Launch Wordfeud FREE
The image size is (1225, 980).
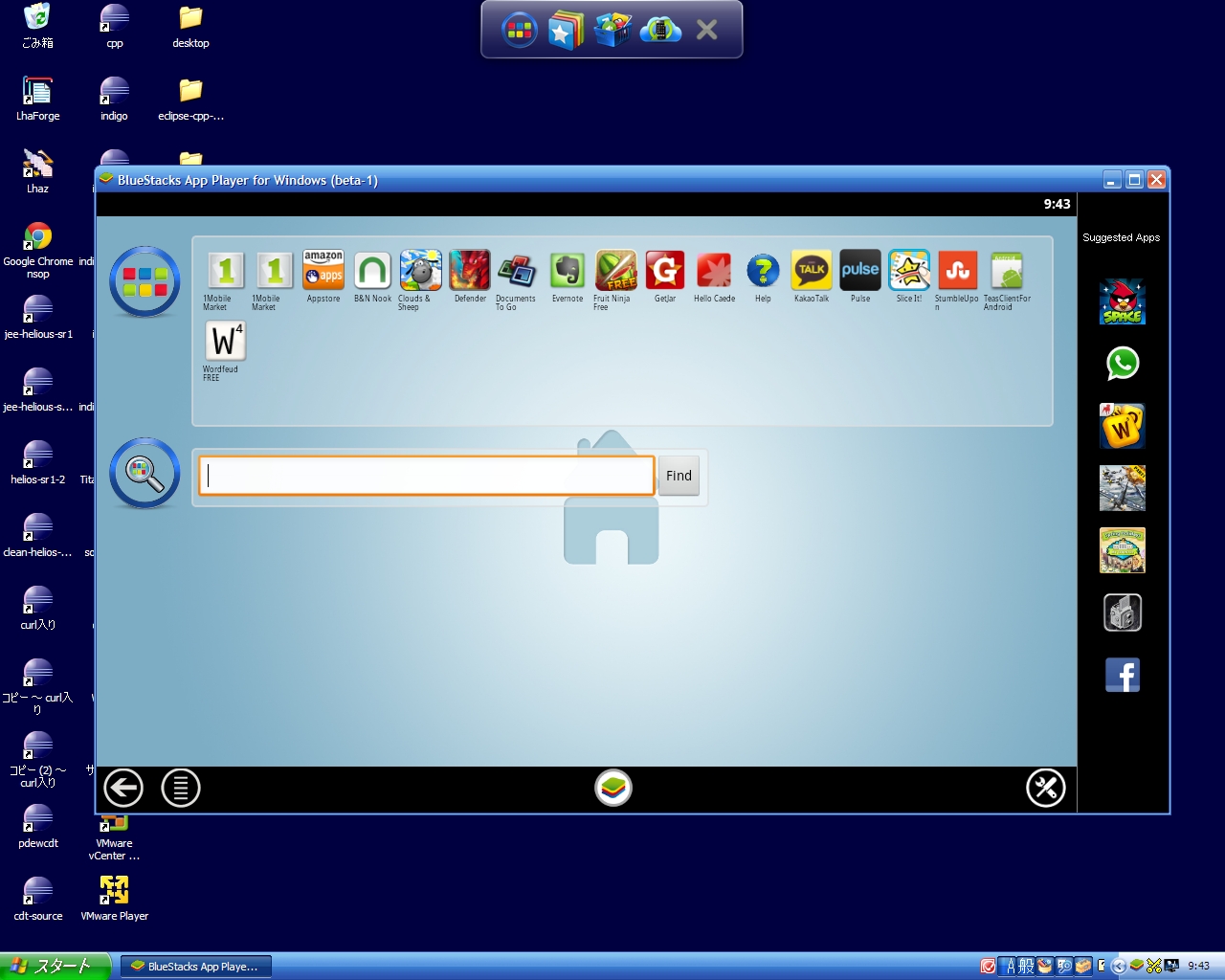225,342
